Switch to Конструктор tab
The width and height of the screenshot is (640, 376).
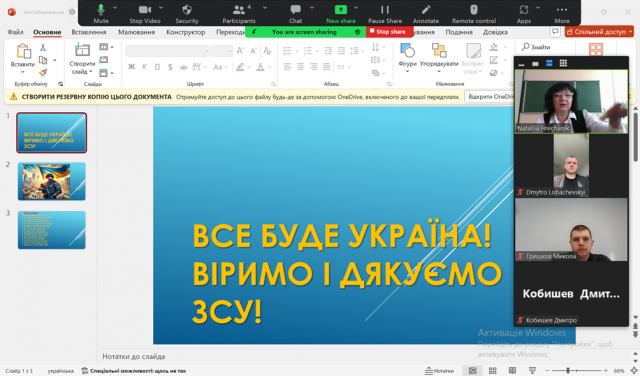pyautogui.click(x=185, y=32)
